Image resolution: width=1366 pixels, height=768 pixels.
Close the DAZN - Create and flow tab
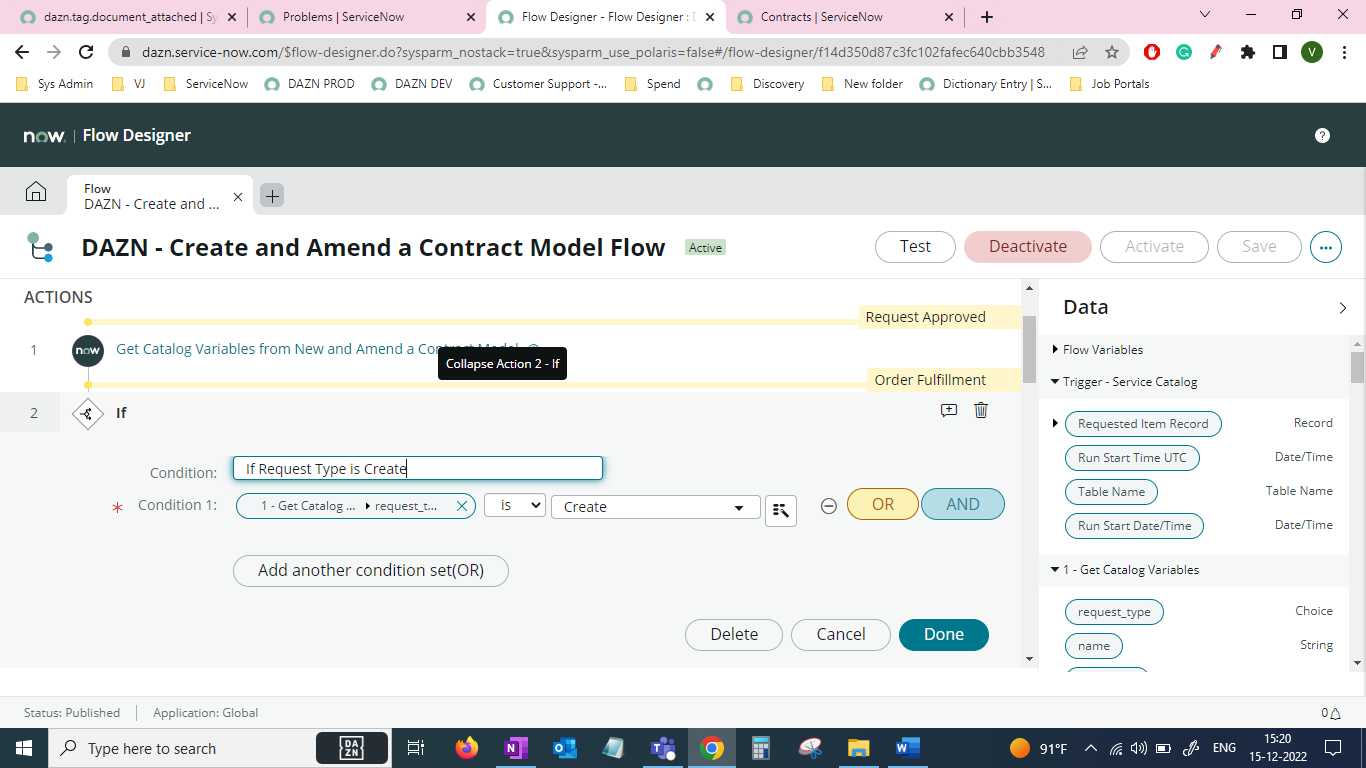[x=238, y=197]
